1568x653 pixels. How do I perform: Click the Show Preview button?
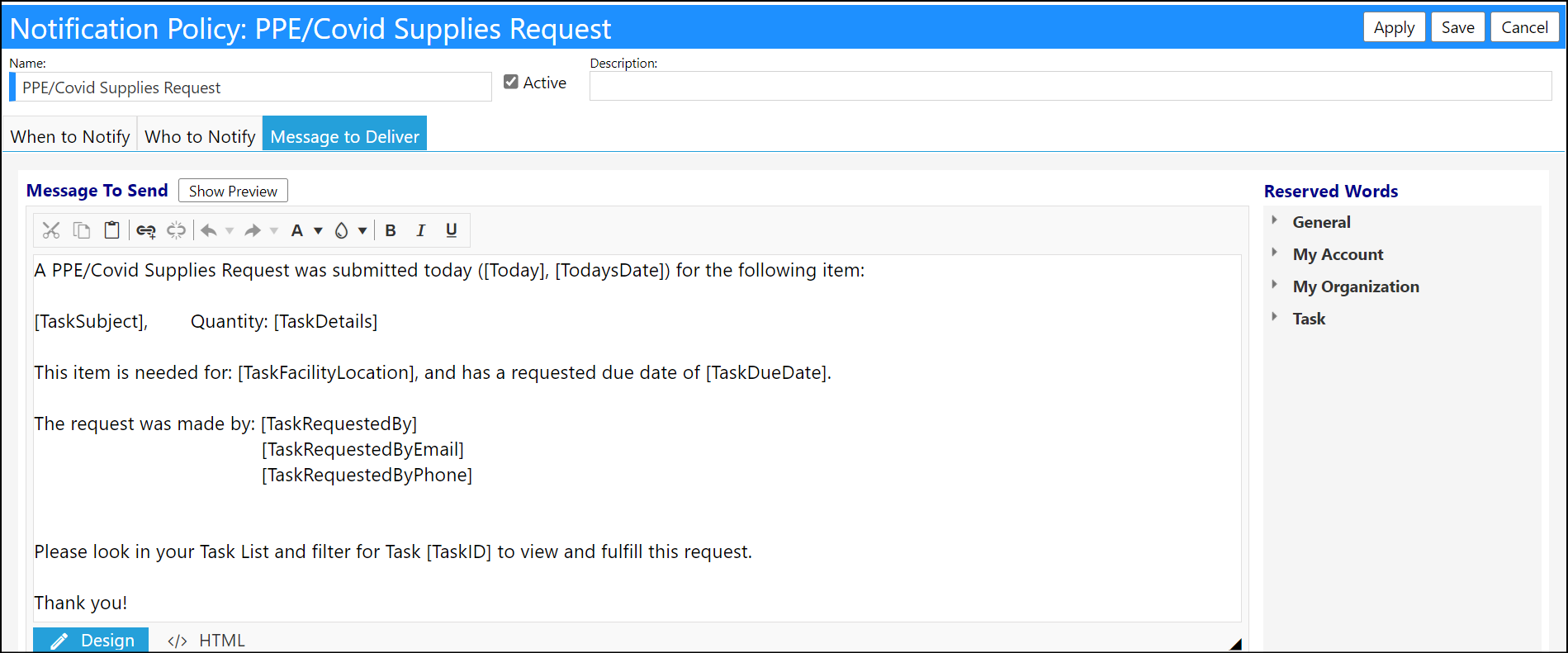233,191
